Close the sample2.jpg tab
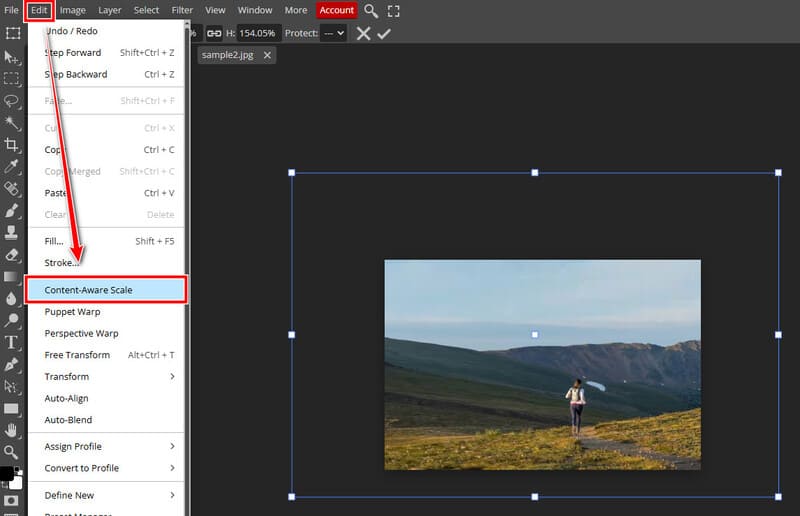 pos(267,55)
